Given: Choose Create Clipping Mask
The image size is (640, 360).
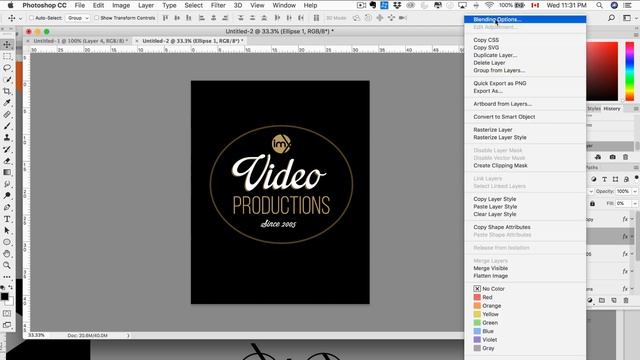Looking at the screenshot, I should 525,166.
